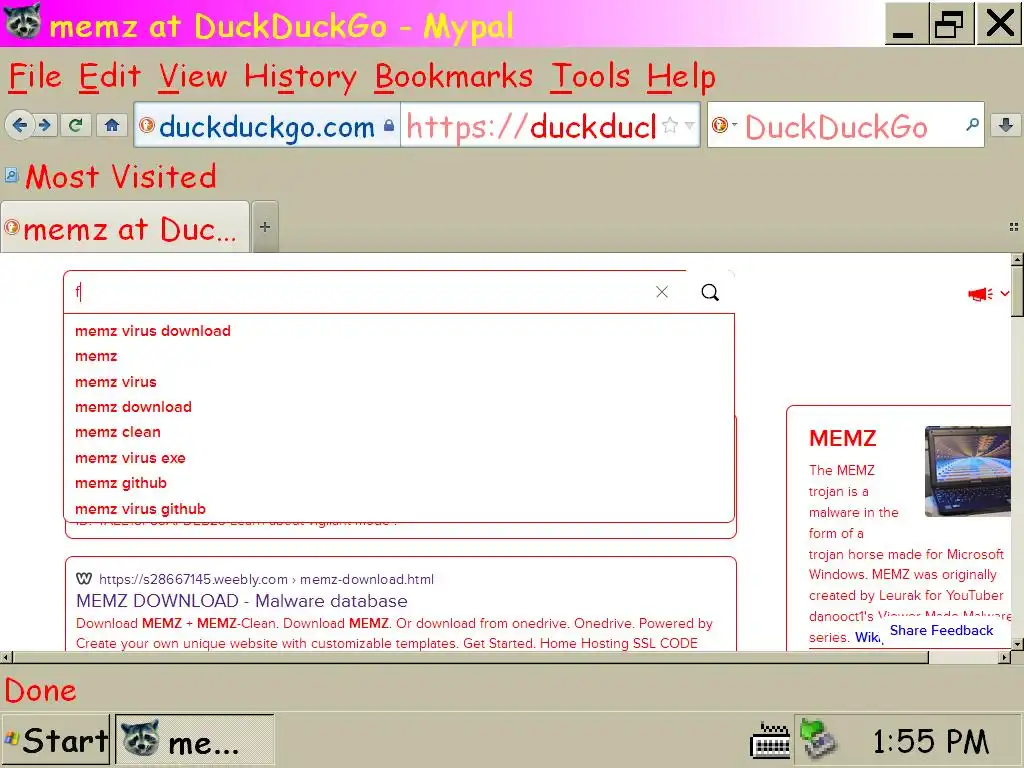The height and width of the screenshot is (768, 1024).
Task: Click the padlock site security icon
Action: [389, 125]
